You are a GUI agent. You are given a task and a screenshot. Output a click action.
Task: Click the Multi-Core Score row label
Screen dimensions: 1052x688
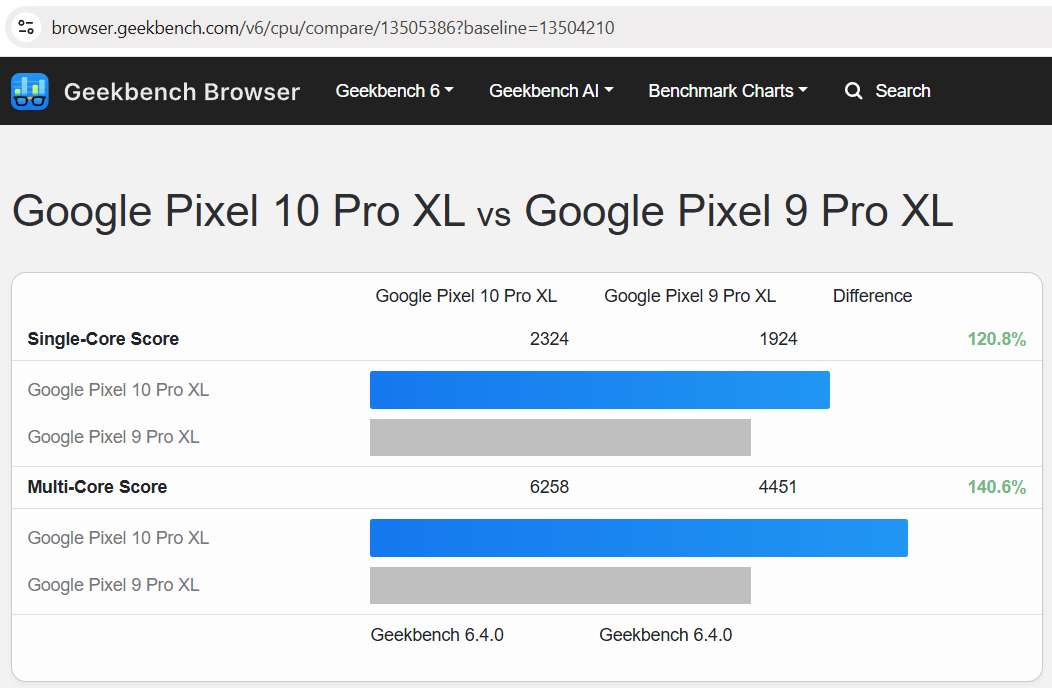coord(97,487)
